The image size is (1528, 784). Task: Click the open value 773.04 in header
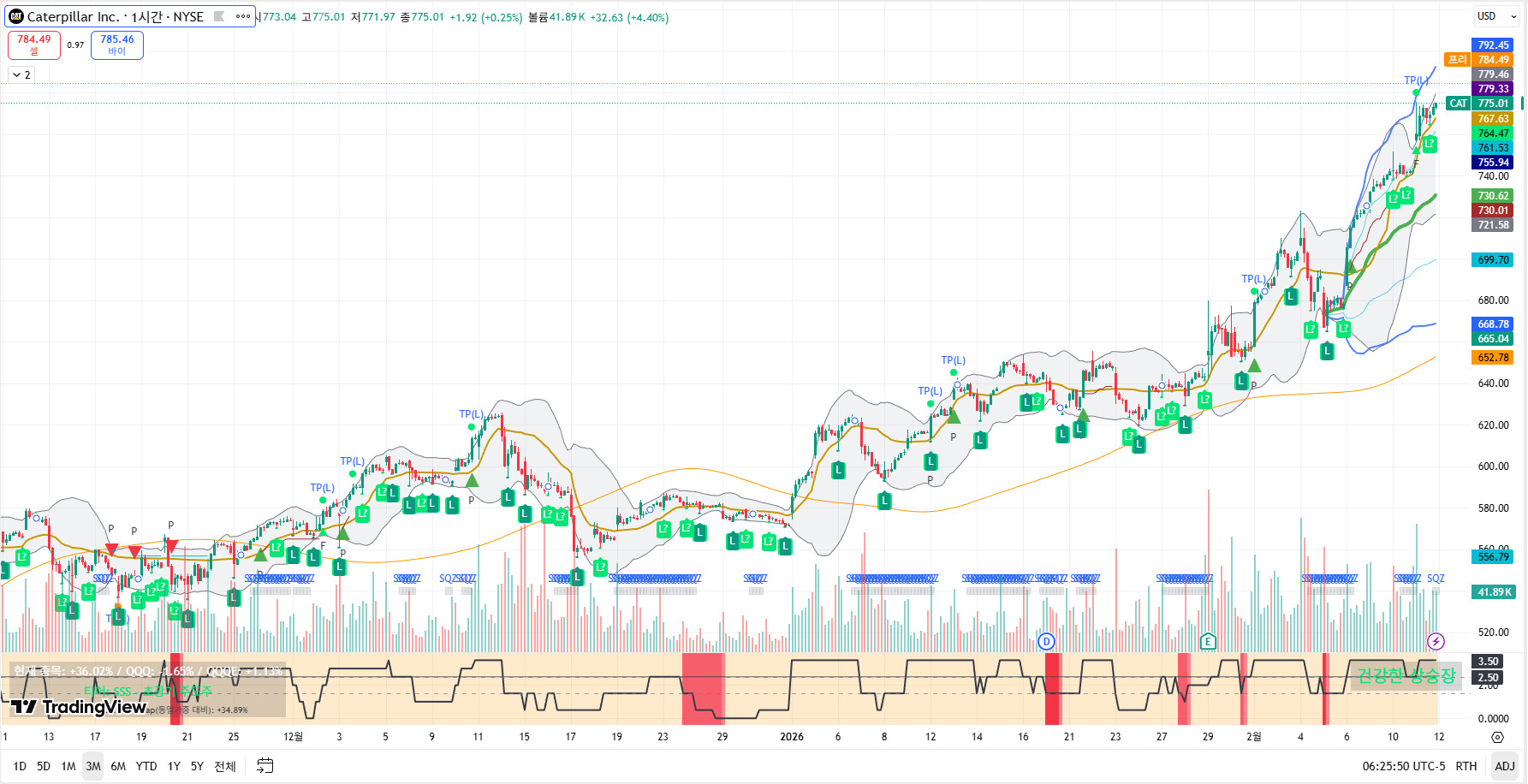[x=279, y=17]
